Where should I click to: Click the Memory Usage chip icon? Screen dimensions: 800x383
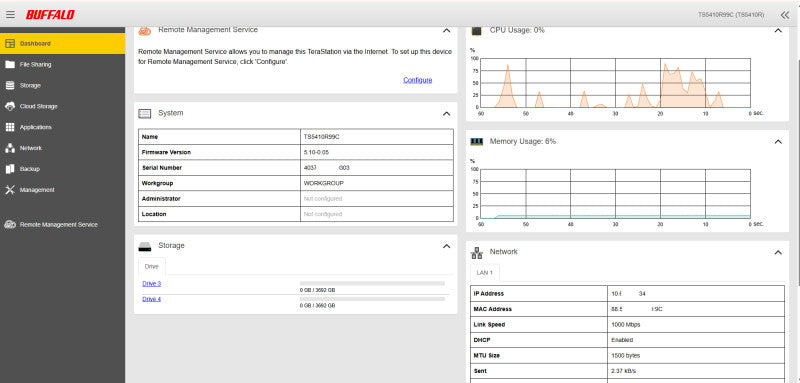(x=477, y=141)
